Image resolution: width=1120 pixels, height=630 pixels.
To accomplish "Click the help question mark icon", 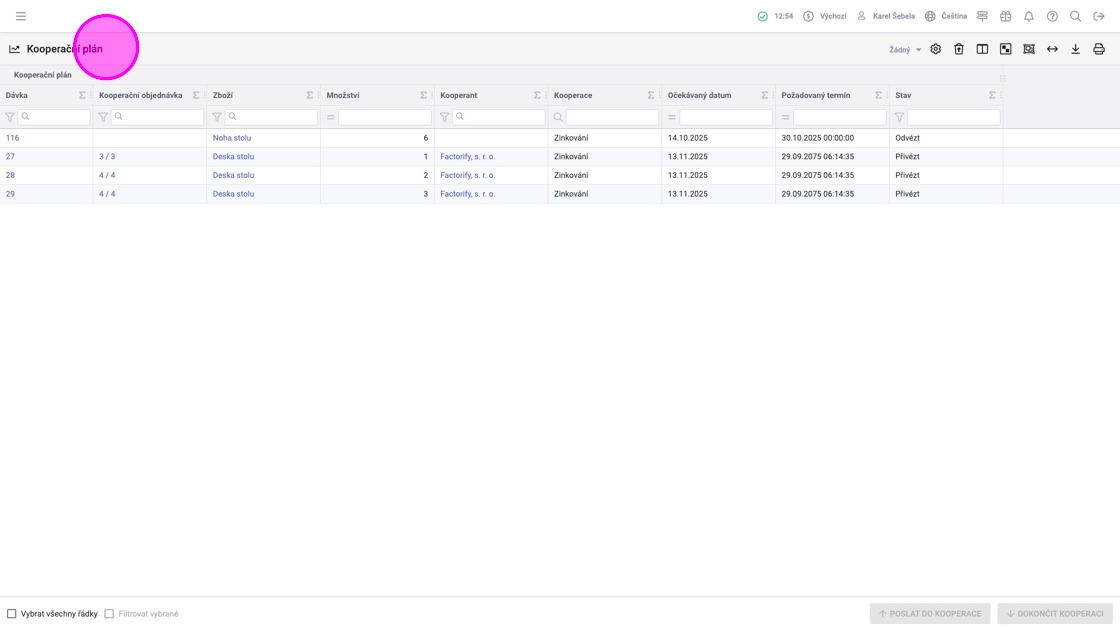I will tap(1052, 16).
